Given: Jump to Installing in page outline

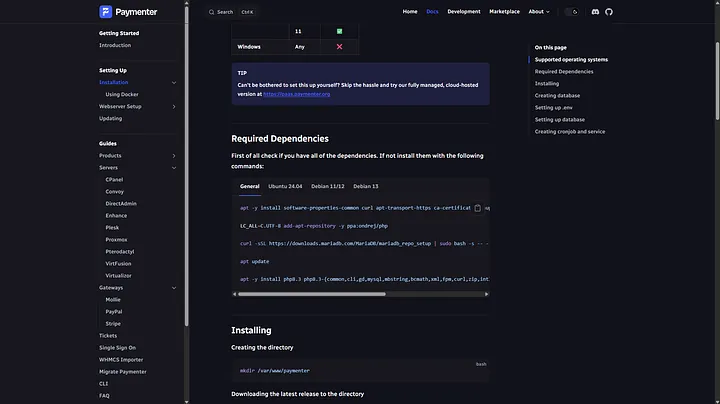Looking at the screenshot, I should (x=547, y=84).
